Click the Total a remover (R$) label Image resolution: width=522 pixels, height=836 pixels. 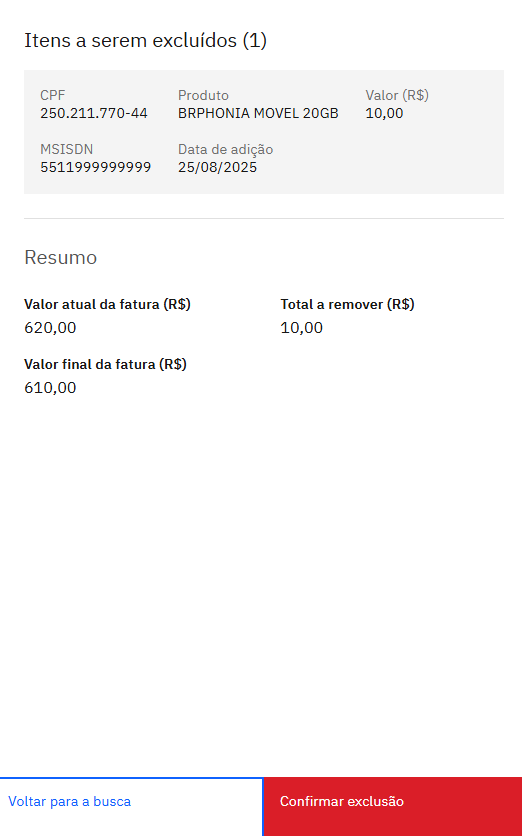348,304
